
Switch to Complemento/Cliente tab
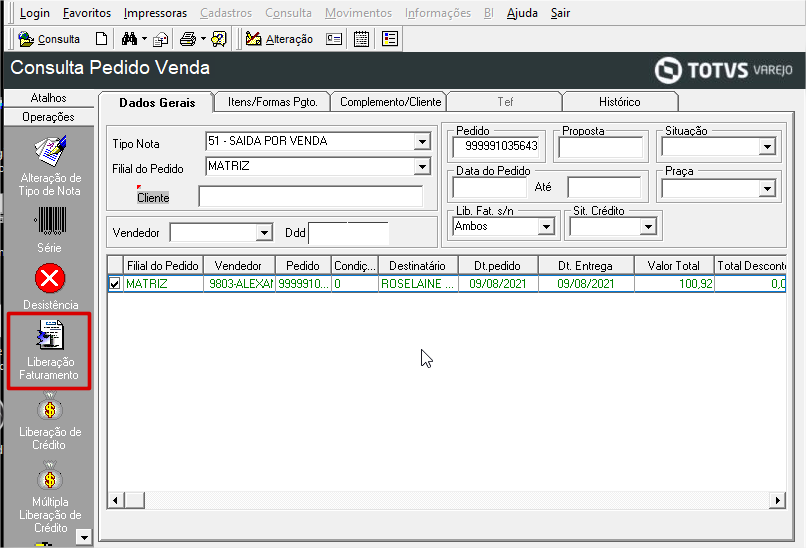[x=390, y=102]
